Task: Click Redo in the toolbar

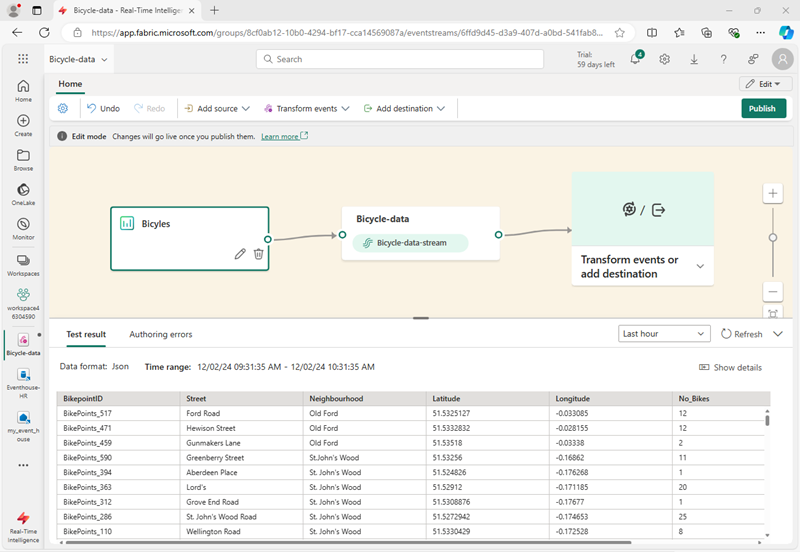Action: tap(149, 108)
